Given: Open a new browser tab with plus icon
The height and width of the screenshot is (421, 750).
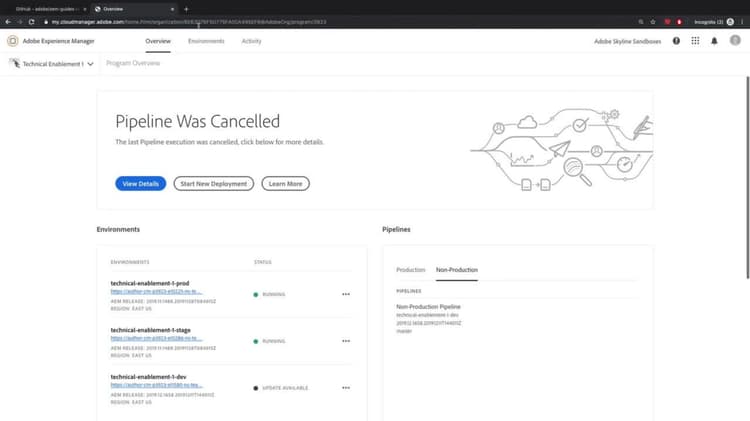Looking at the screenshot, I should click(186, 9).
